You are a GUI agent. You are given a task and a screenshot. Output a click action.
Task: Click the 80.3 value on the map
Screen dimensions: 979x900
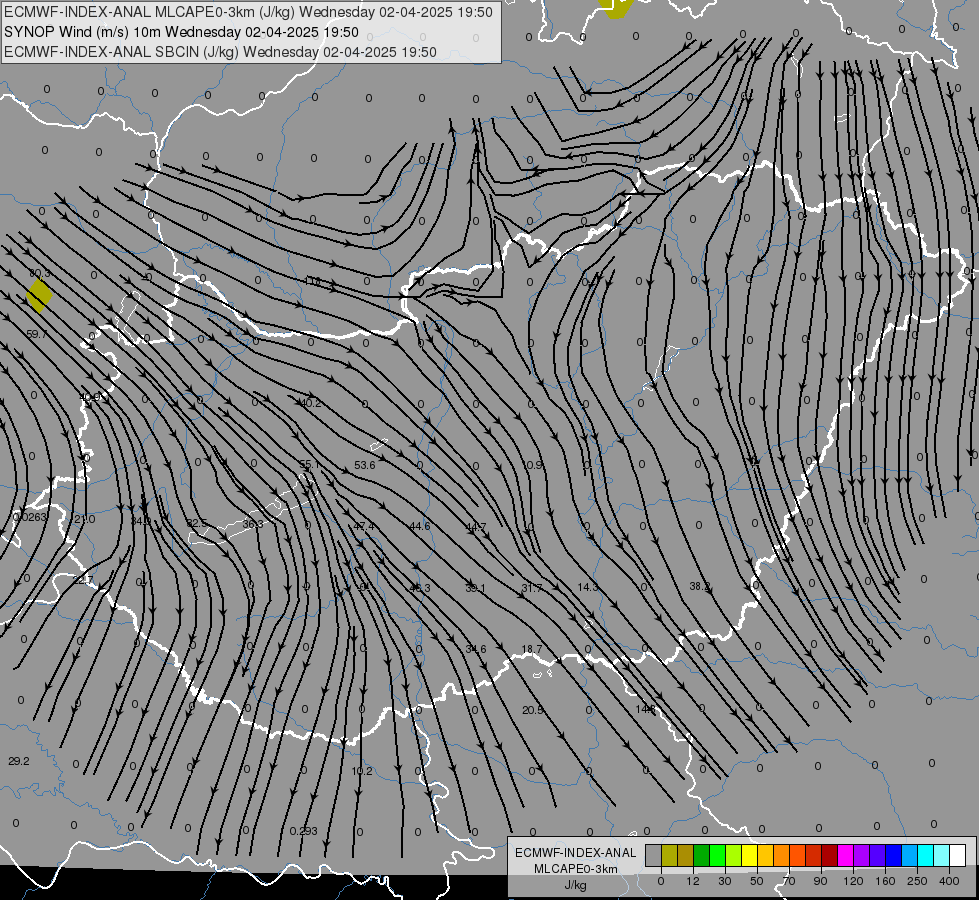[x=40, y=273]
